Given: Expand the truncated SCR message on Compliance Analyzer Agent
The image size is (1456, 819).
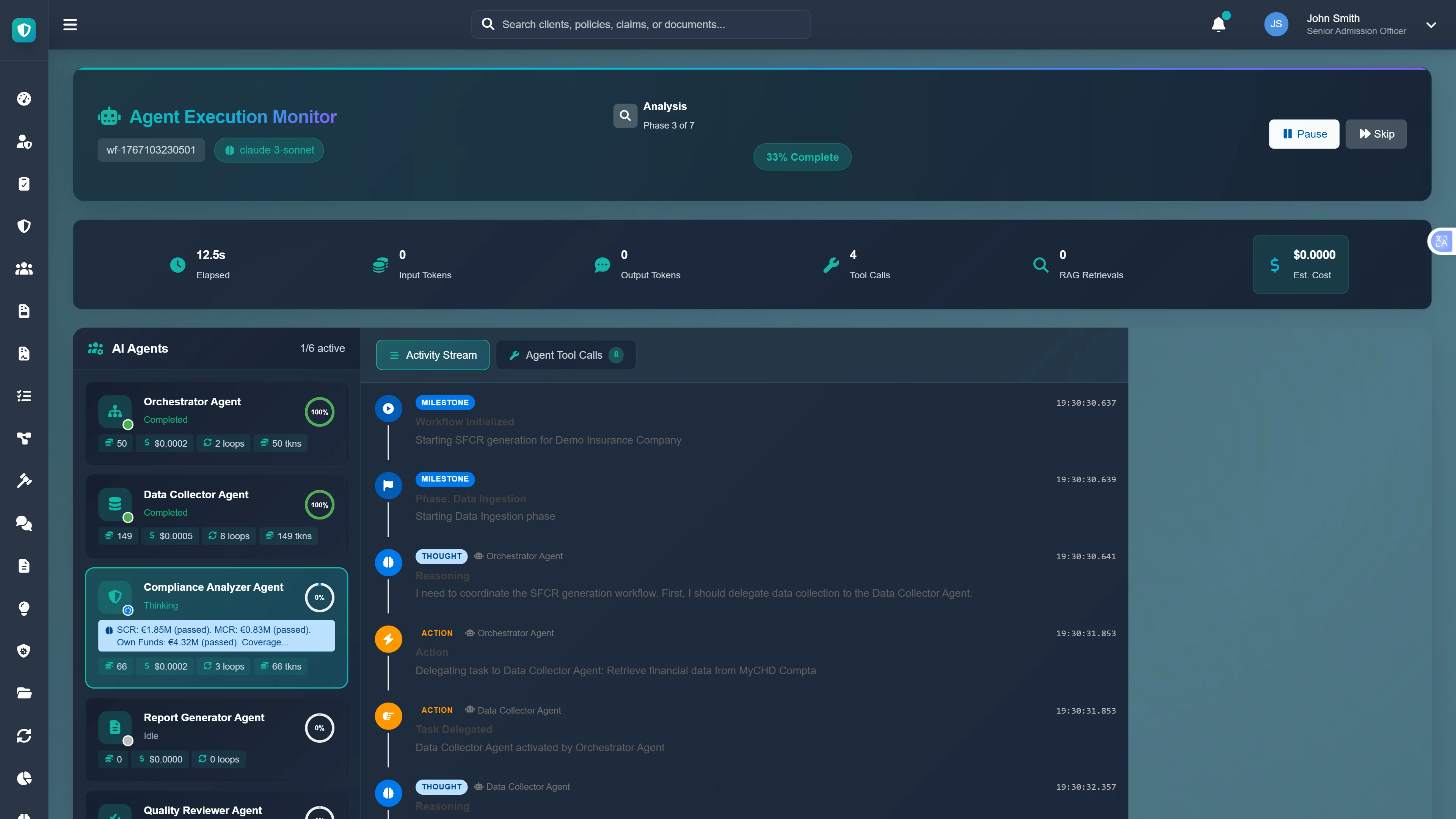Looking at the screenshot, I should point(217,635).
